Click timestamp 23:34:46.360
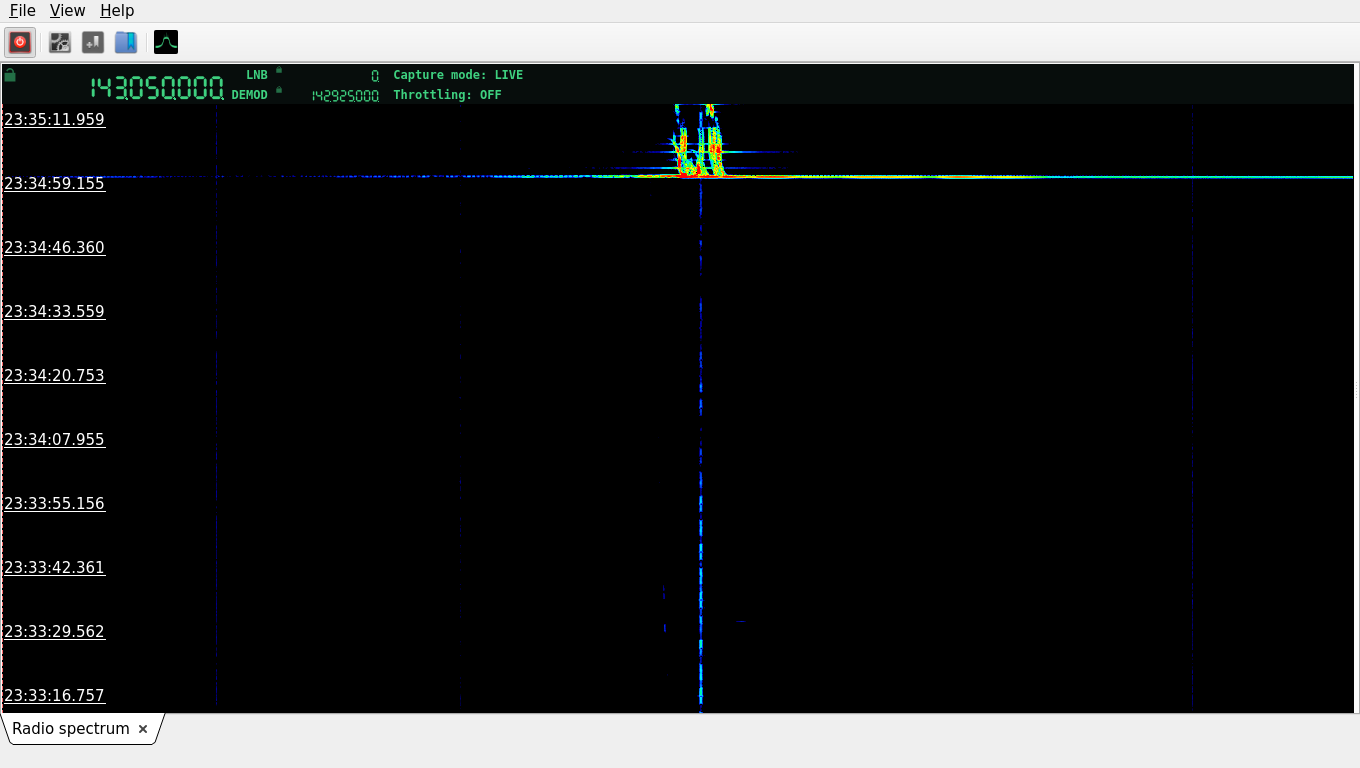The height and width of the screenshot is (768, 1360). (55, 248)
